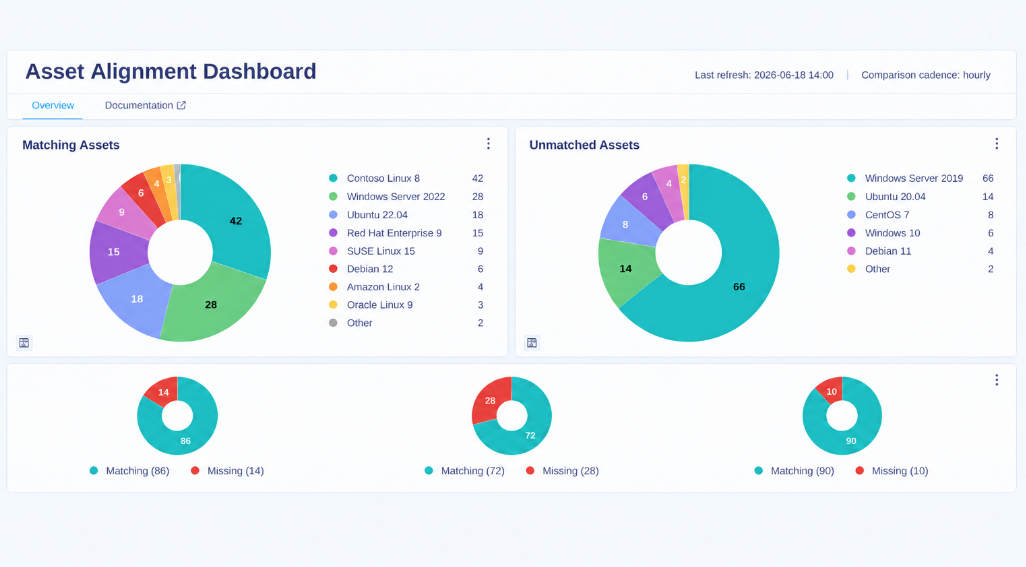
Task: Toggle Oracle Linux 9 legend entry
Action: click(x=406, y=305)
